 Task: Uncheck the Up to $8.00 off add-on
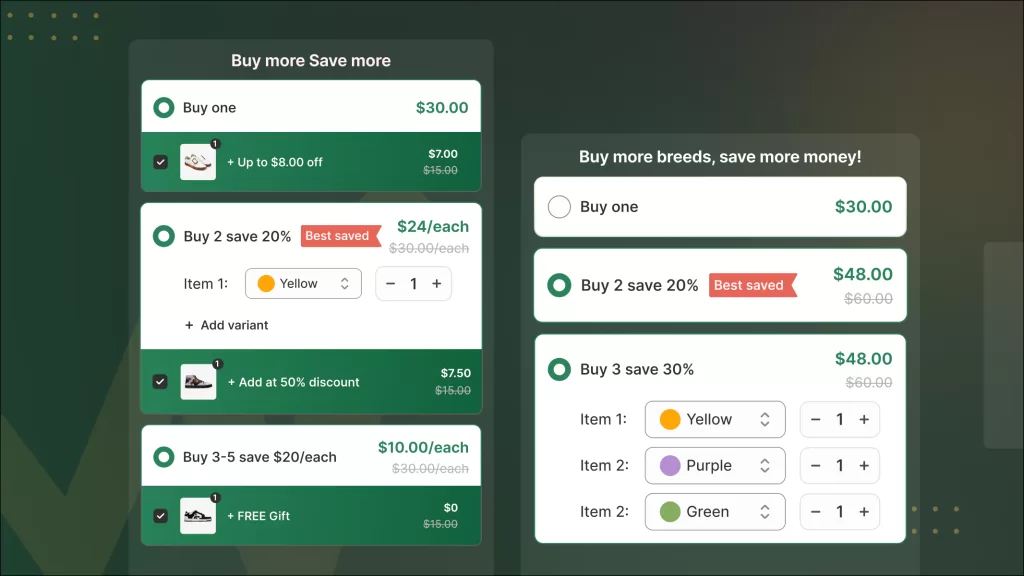[x=160, y=162]
